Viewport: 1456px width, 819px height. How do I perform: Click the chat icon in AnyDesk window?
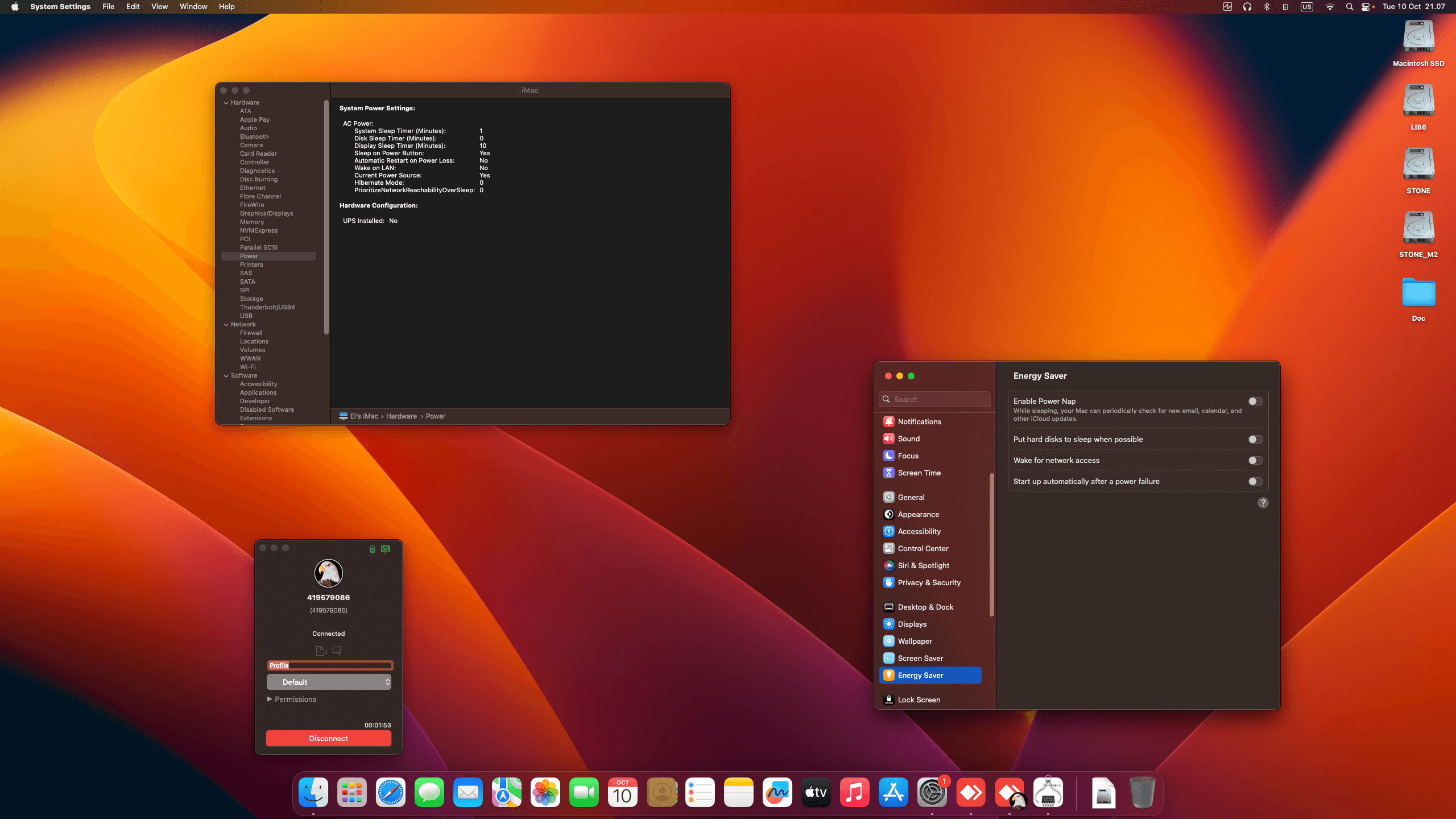[337, 650]
